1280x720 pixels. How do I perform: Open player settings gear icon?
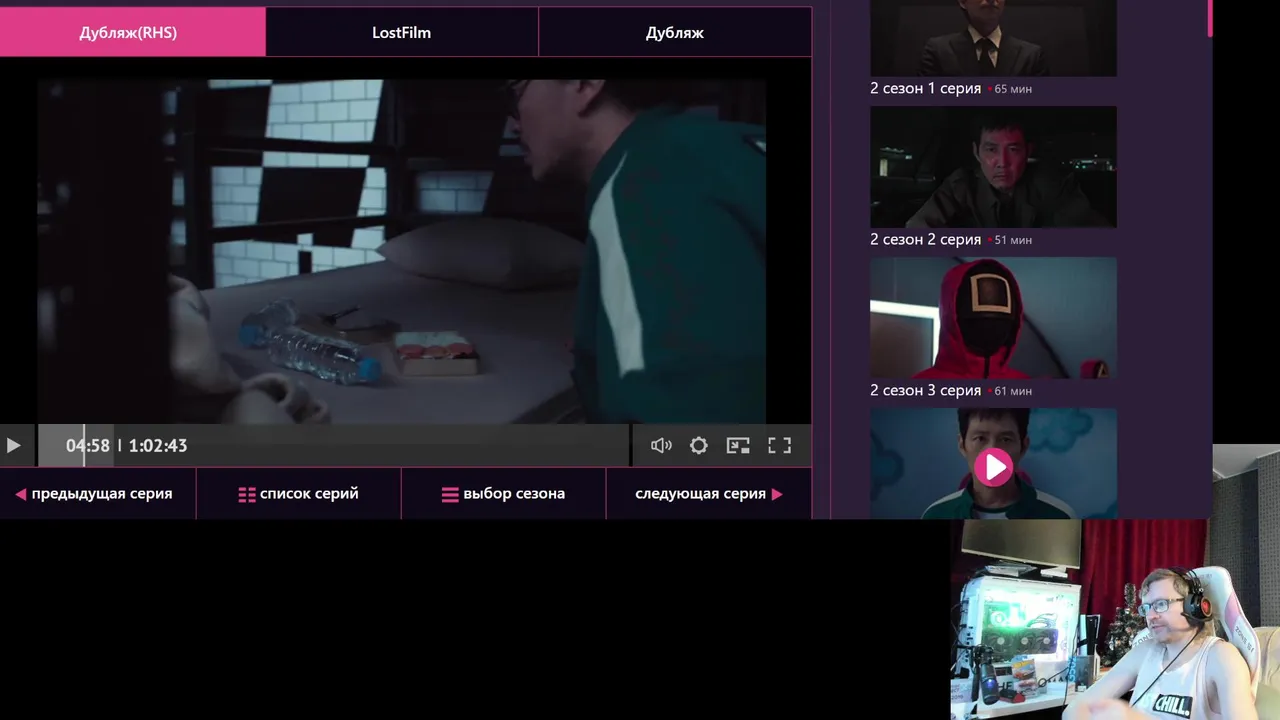(699, 446)
